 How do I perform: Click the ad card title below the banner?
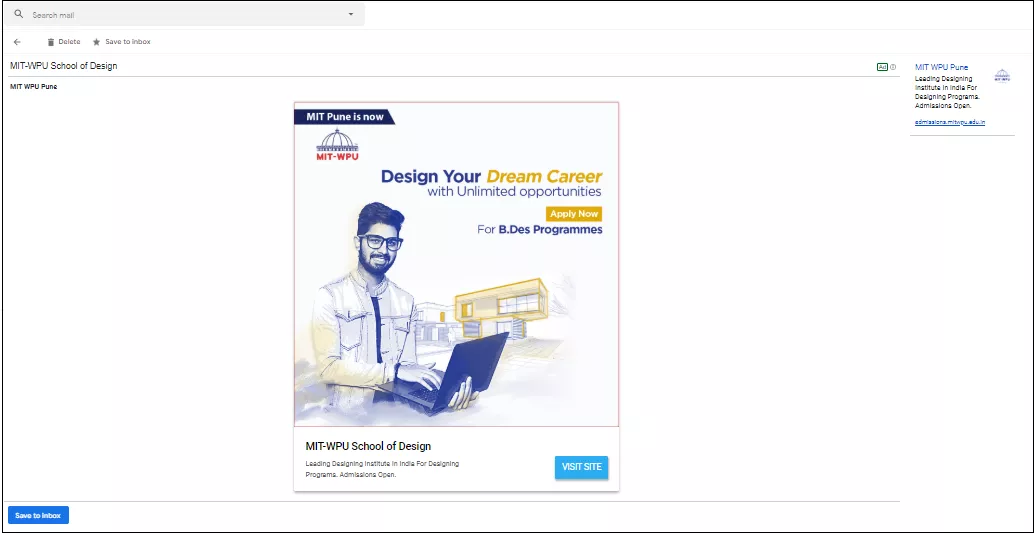[368, 446]
